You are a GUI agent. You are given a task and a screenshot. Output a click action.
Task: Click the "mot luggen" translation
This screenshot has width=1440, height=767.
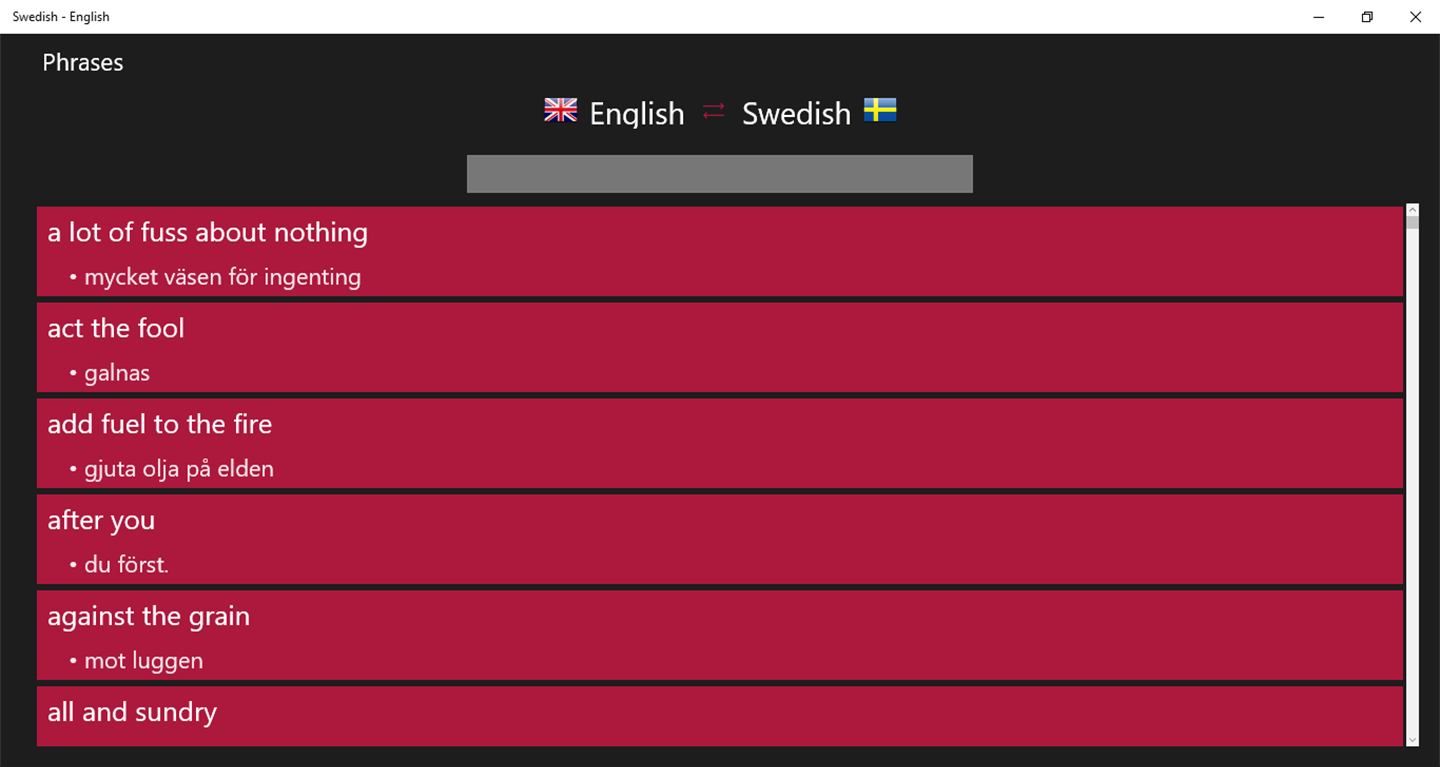point(144,661)
